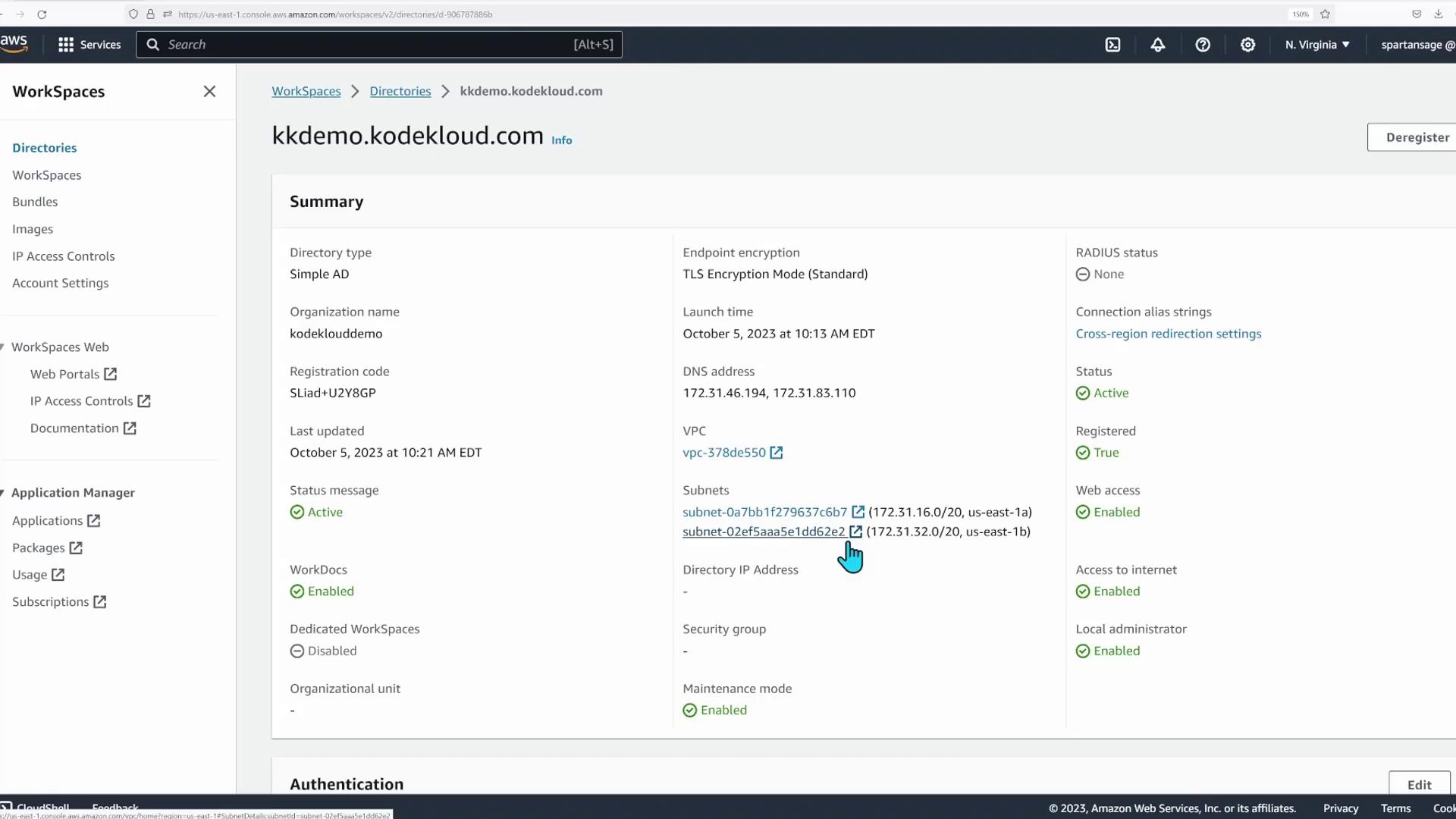Click external link icon beside subnet-02ef5aaa5e1dd62e2
Image resolution: width=1456 pixels, height=819 pixels.
coord(855,532)
